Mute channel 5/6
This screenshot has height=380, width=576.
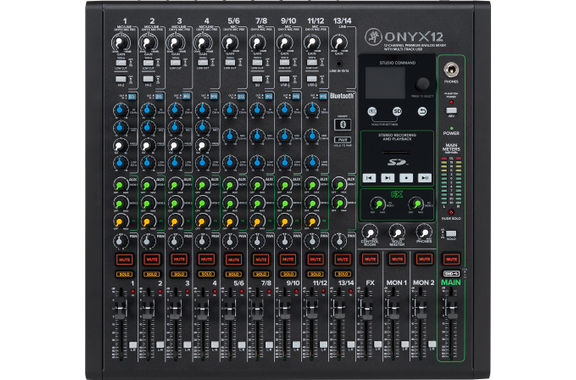234,259
